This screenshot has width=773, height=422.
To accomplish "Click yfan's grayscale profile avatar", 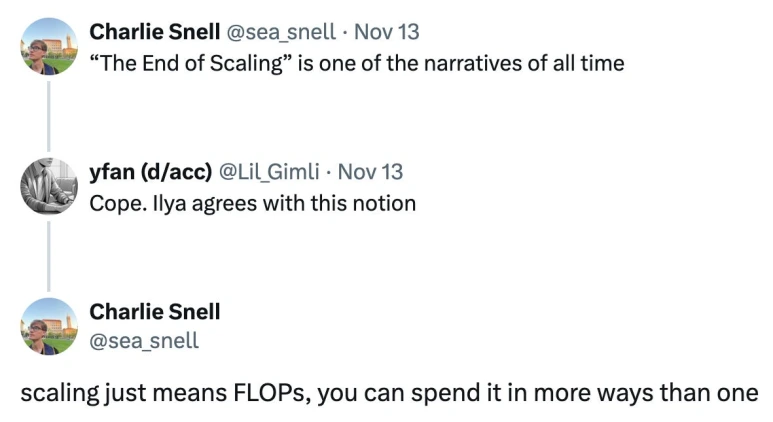I will click(48, 186).
